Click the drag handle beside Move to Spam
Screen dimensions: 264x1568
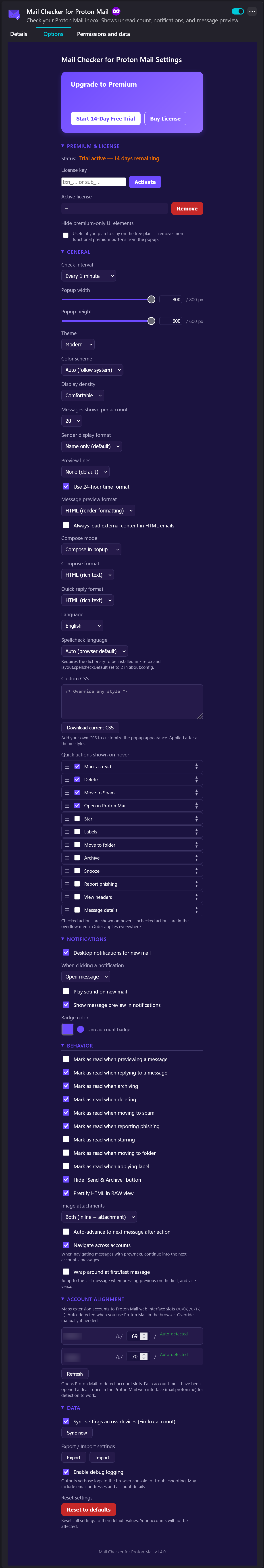67,793
